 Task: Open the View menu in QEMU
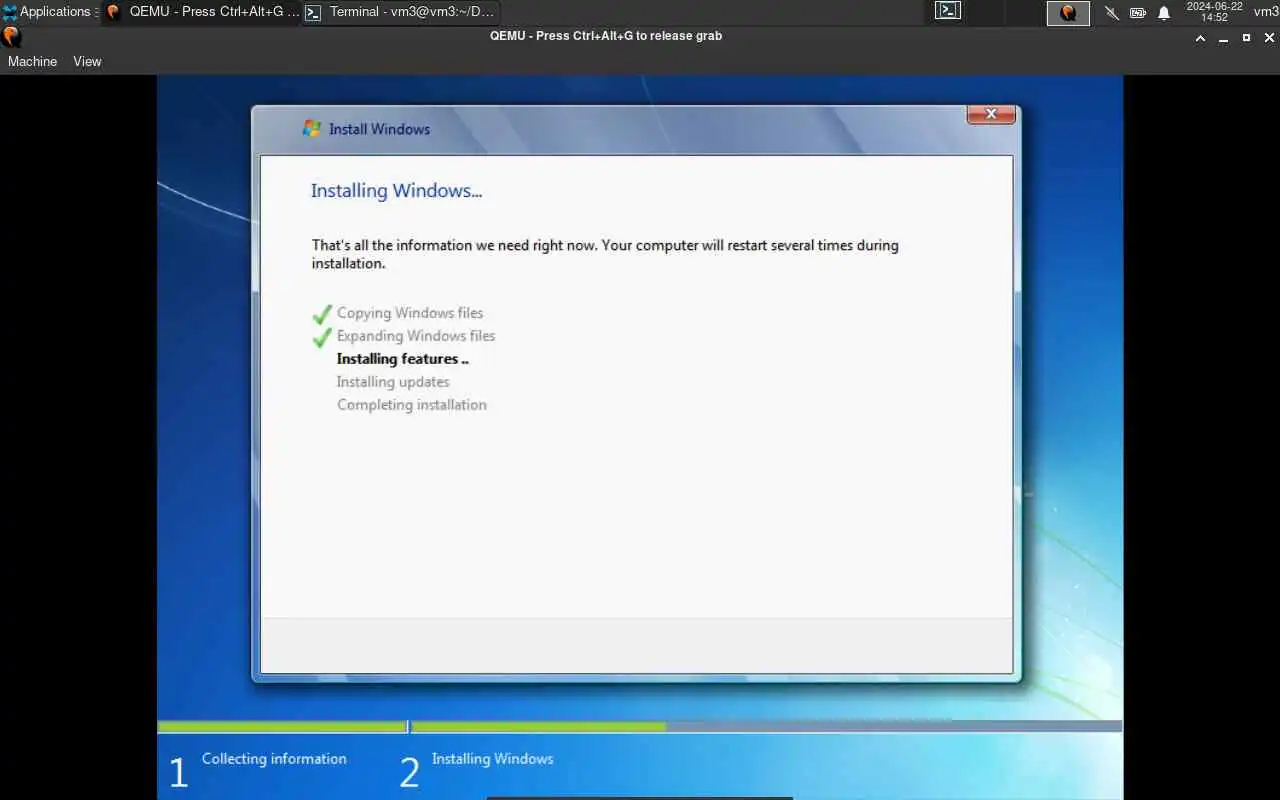[87, 61]
